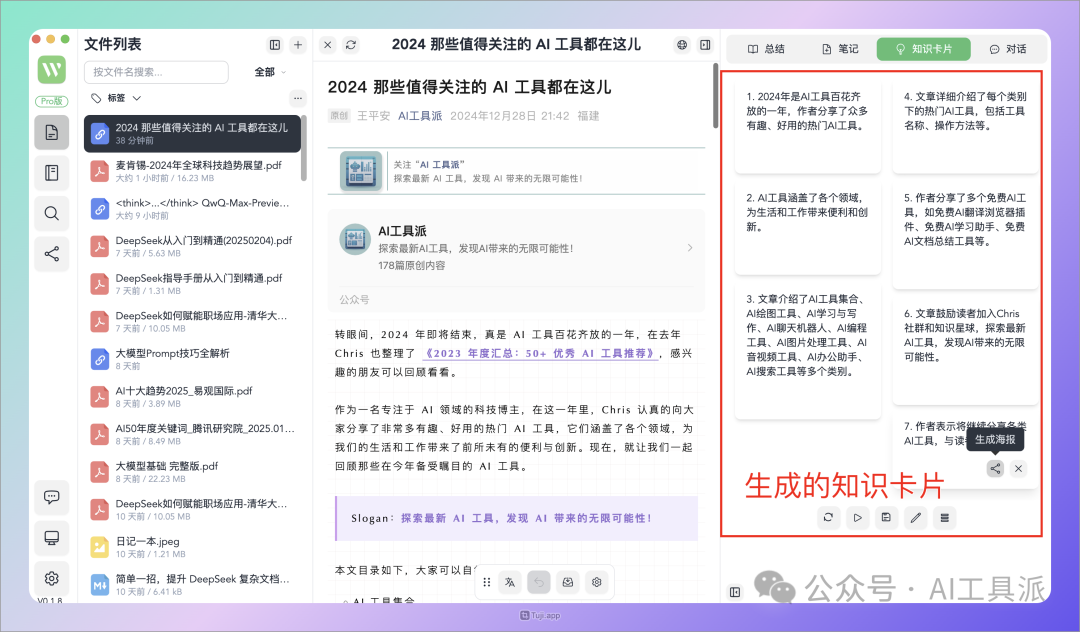Click the 生成海报 share icon on card 7
The image size is (1080, 632).
[995, 469]
